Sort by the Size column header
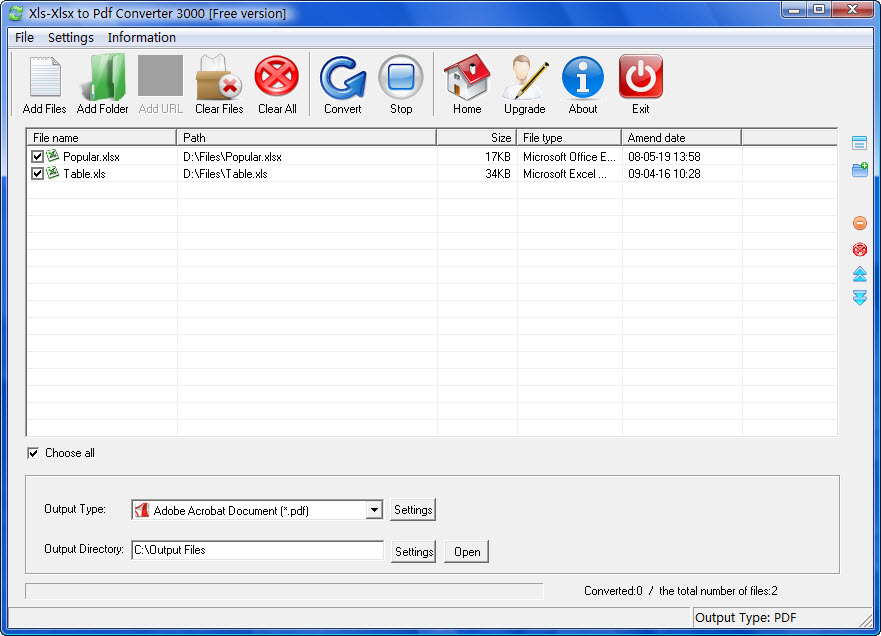 (476, 138)
